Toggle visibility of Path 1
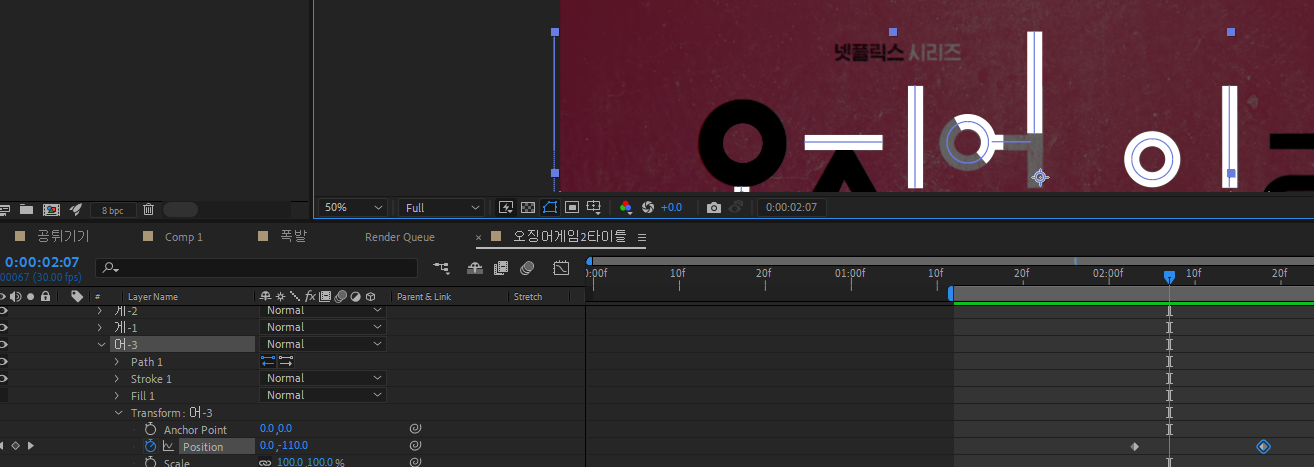The width and height of the screenshot is (1314, 467). [4, 361]
